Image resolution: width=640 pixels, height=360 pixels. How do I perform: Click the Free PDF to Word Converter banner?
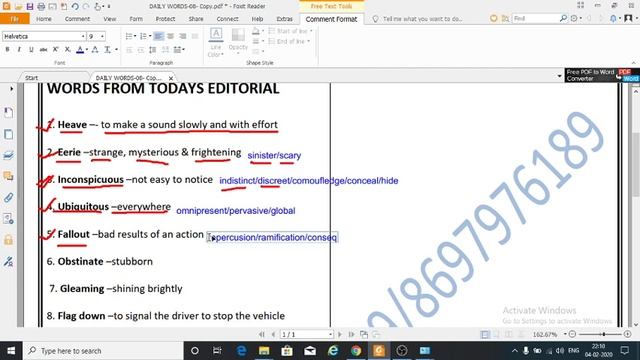(x=602, y=75)
